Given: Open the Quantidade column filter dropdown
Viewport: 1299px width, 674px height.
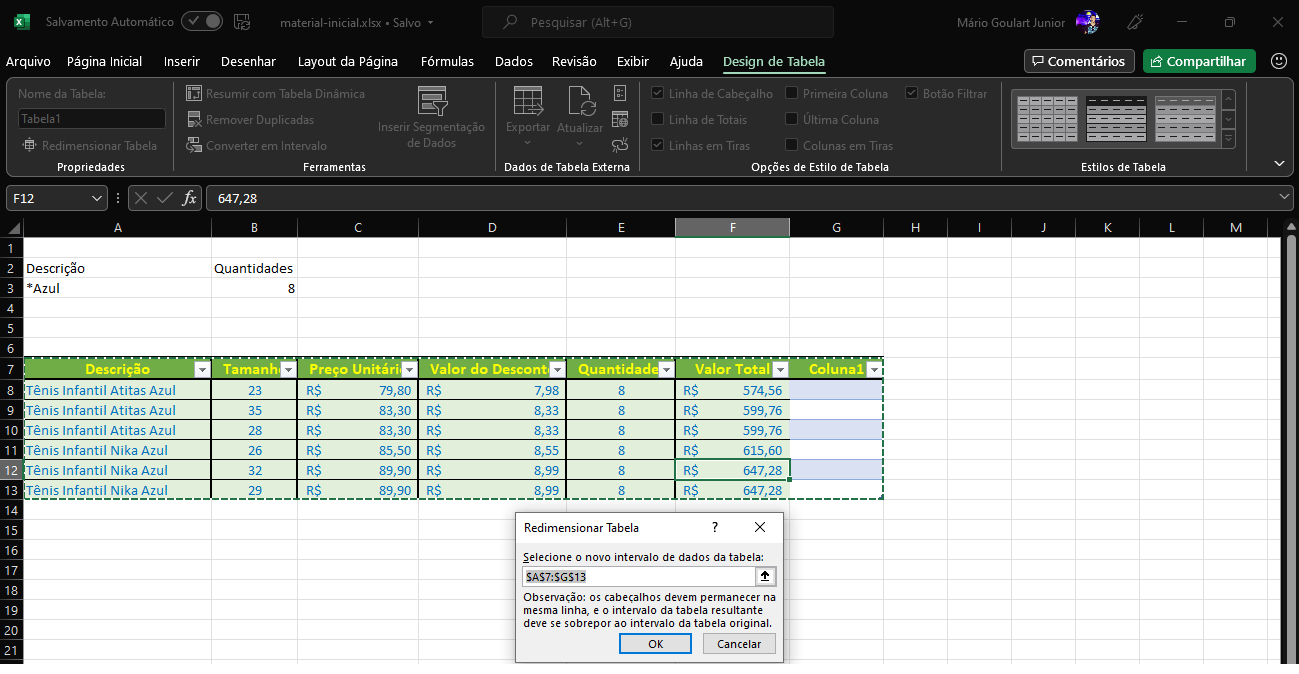Looking at the screenshot, I should [666, 370].
